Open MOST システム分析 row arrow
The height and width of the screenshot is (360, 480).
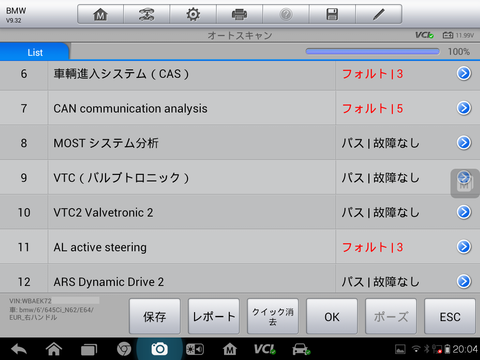point(464,143)
